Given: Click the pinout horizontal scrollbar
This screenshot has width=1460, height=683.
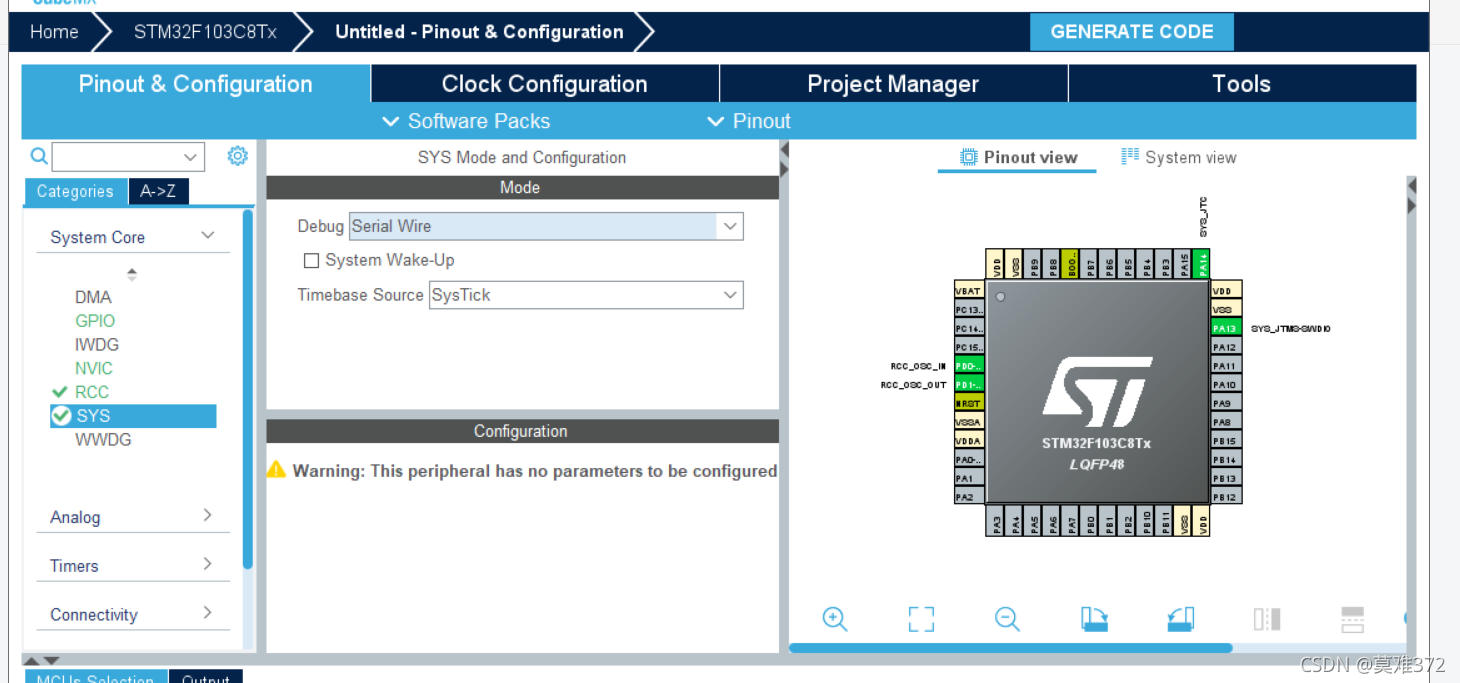Looking at the screenshot, I should pyautogui.click(x=1010, y=648).
